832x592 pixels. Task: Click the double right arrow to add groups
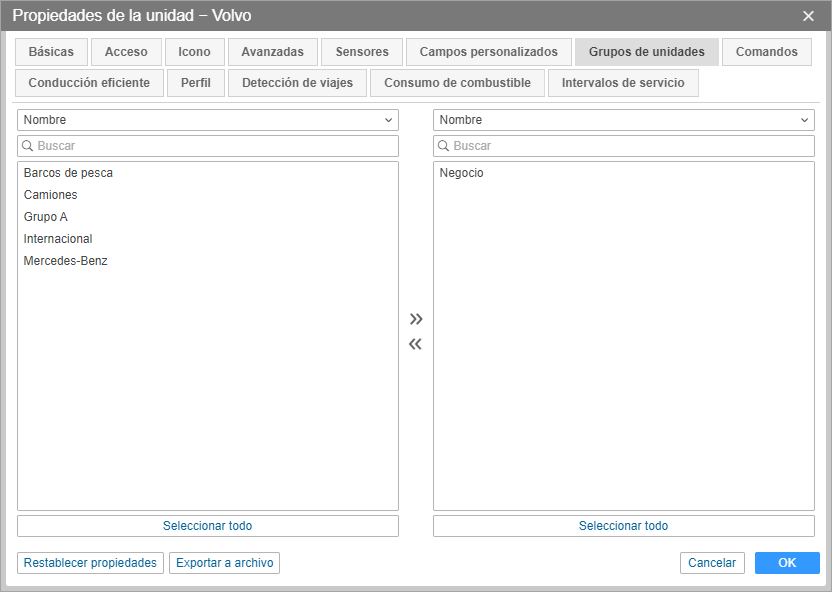coord(416,319)
